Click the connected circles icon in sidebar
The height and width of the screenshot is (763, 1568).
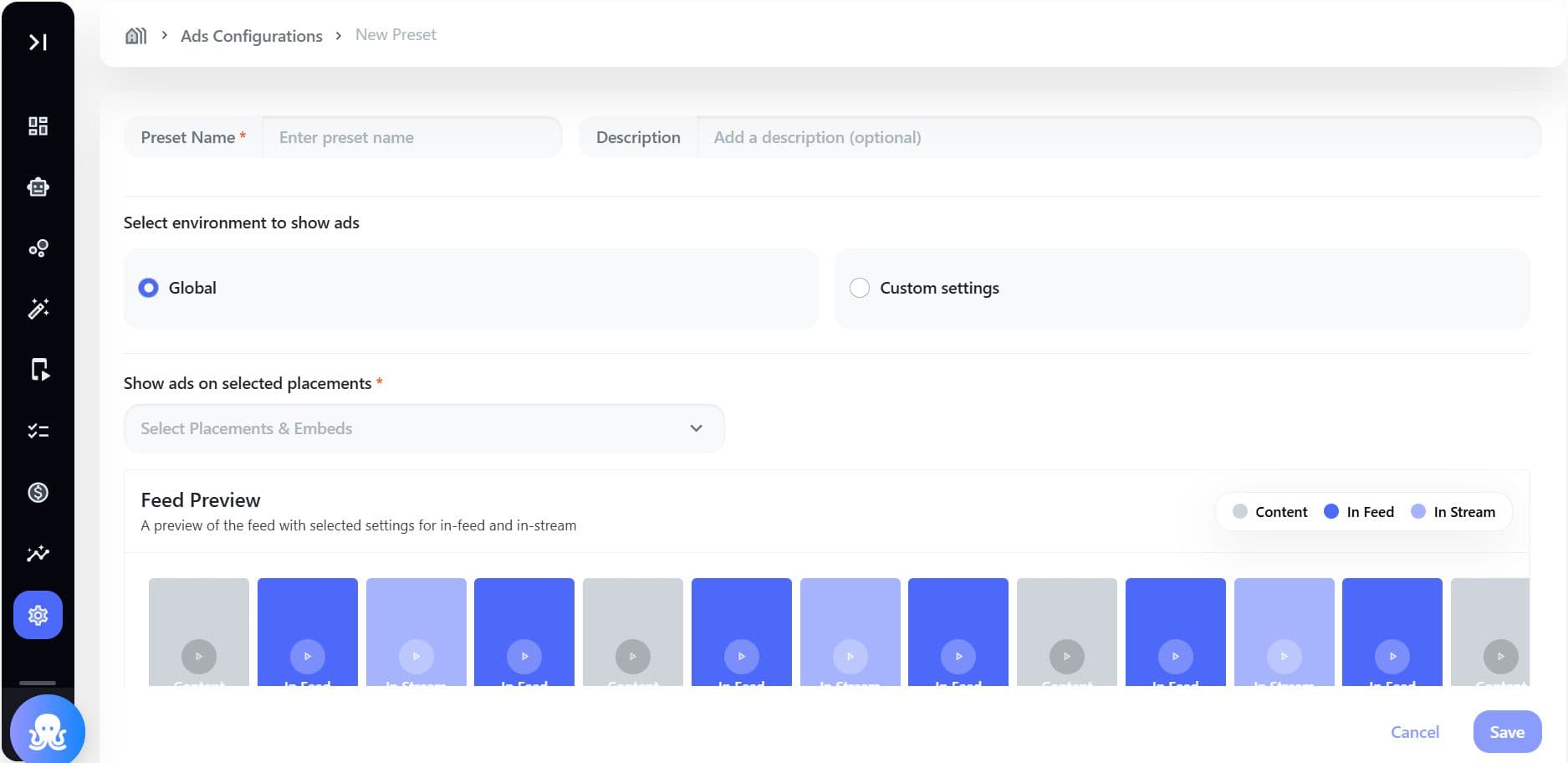click(38, 248)
